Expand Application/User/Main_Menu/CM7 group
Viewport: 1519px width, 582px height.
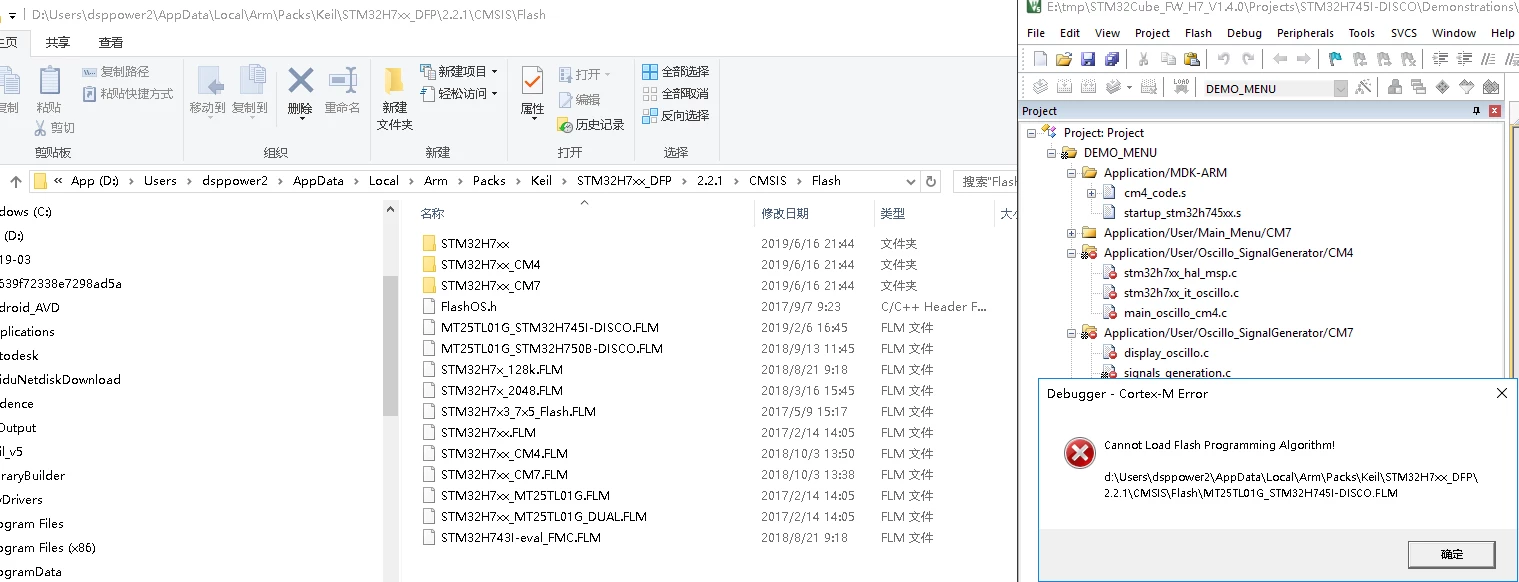(x=1071, y=233)
